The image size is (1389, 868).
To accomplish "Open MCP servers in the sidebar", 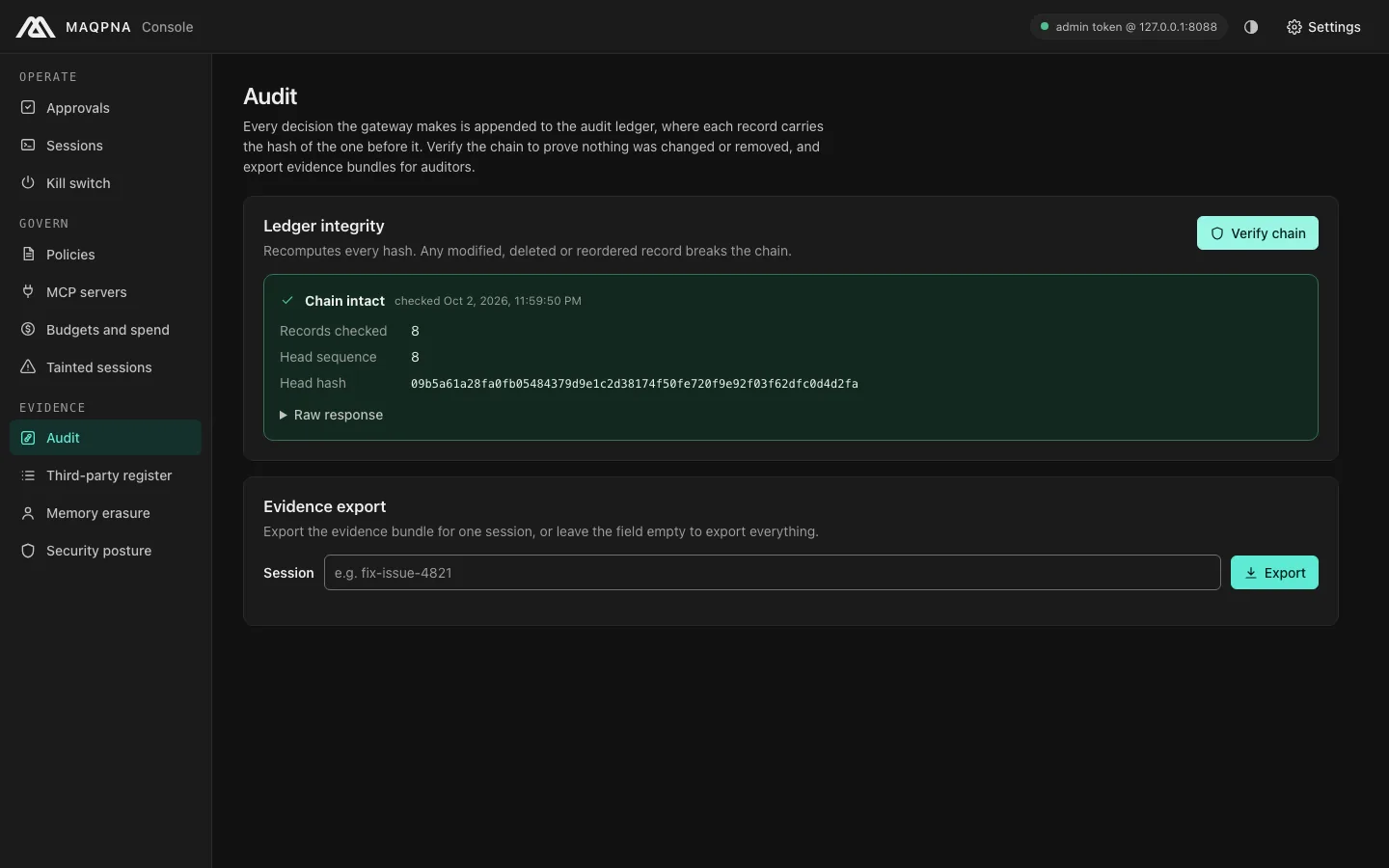I will (105, 292).
